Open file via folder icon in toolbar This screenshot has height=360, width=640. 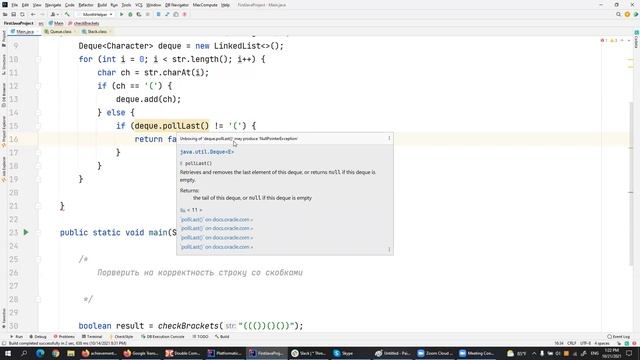click(5, 14)
